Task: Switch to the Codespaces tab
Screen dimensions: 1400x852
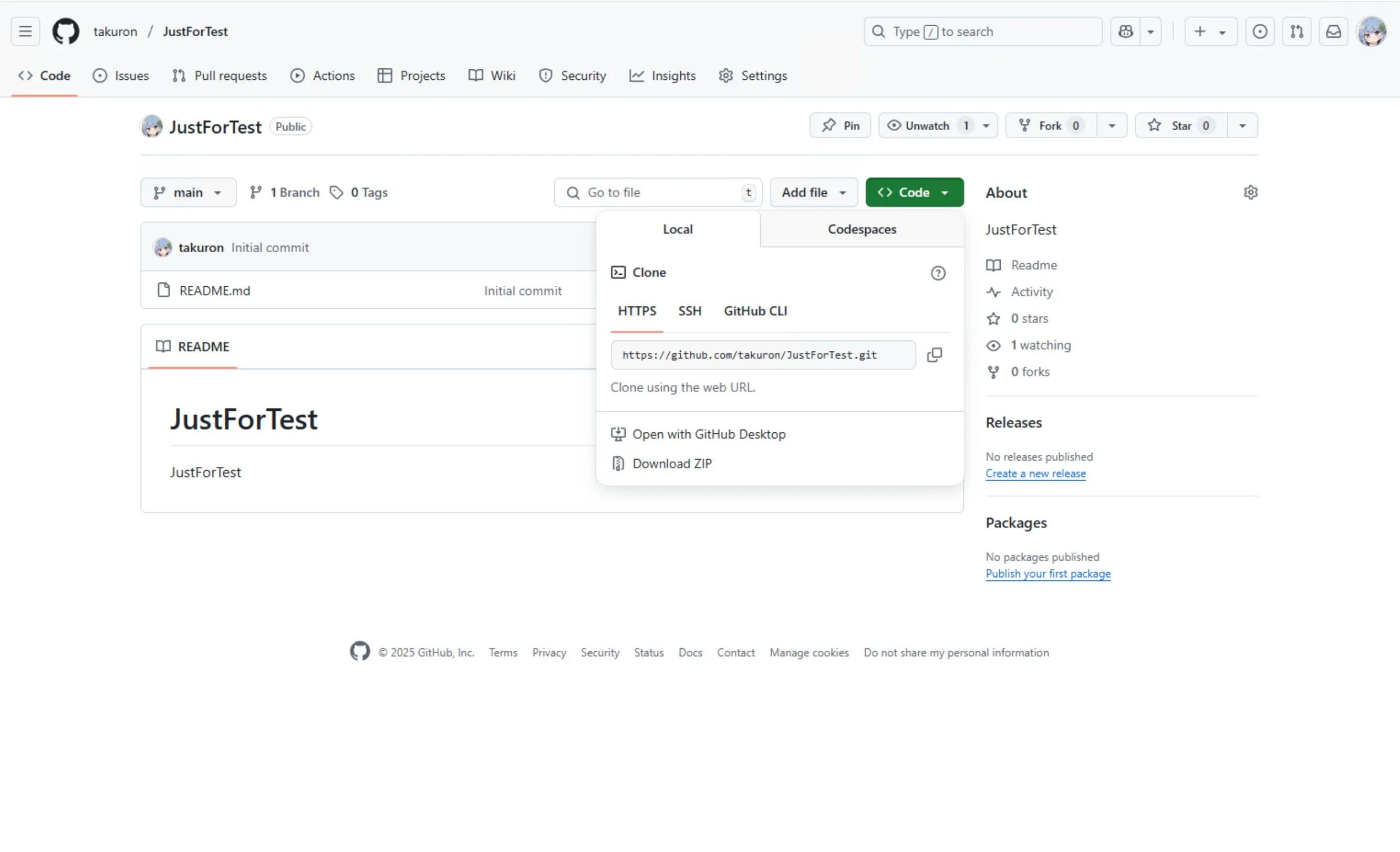Action: [862, 229]
